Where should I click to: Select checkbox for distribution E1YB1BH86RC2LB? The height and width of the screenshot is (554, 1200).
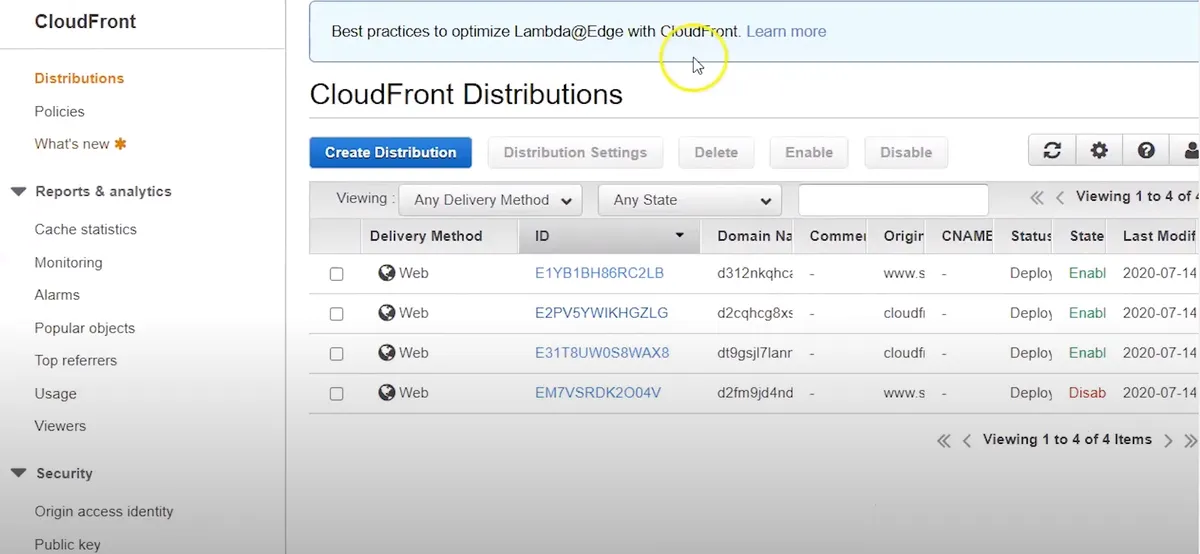coord(337,273)
